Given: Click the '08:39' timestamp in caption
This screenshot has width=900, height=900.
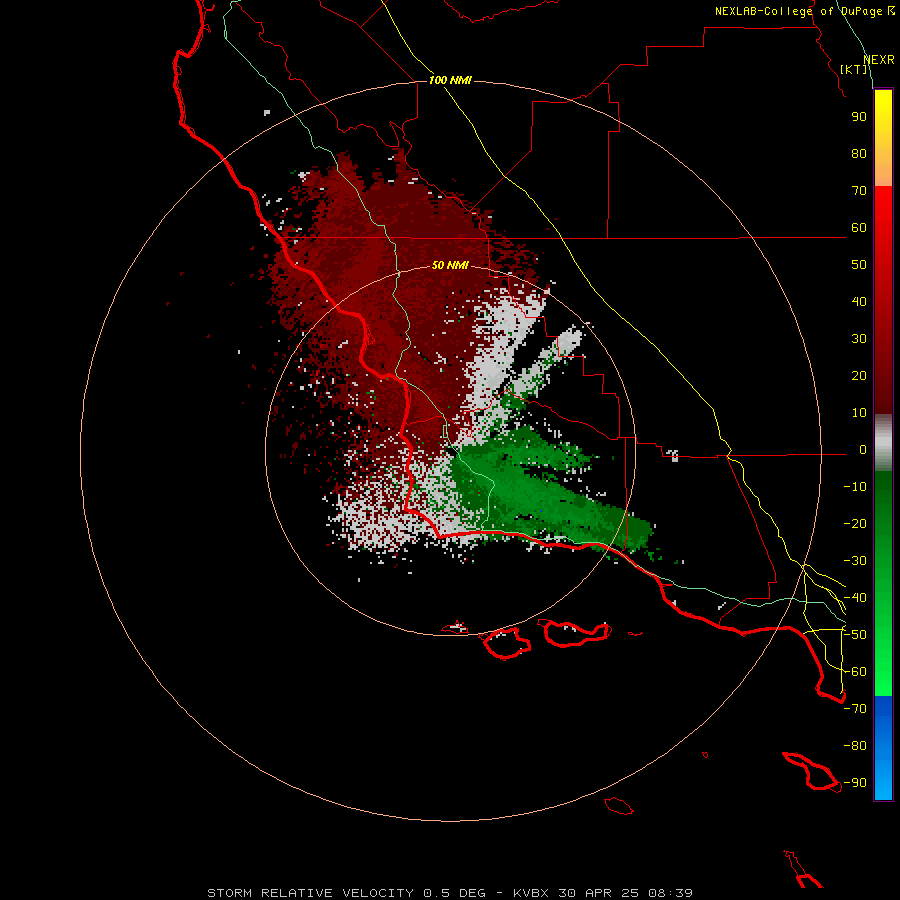Looking at the screenshot, I should [670, 893].
